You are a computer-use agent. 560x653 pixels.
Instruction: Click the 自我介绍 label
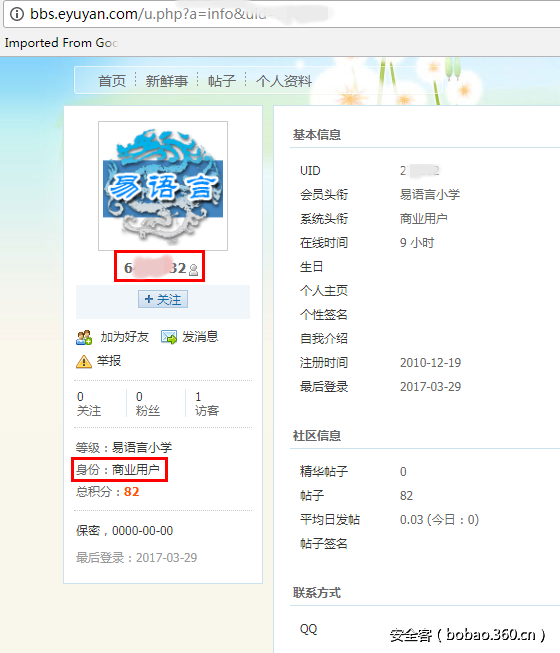[324, 339]
